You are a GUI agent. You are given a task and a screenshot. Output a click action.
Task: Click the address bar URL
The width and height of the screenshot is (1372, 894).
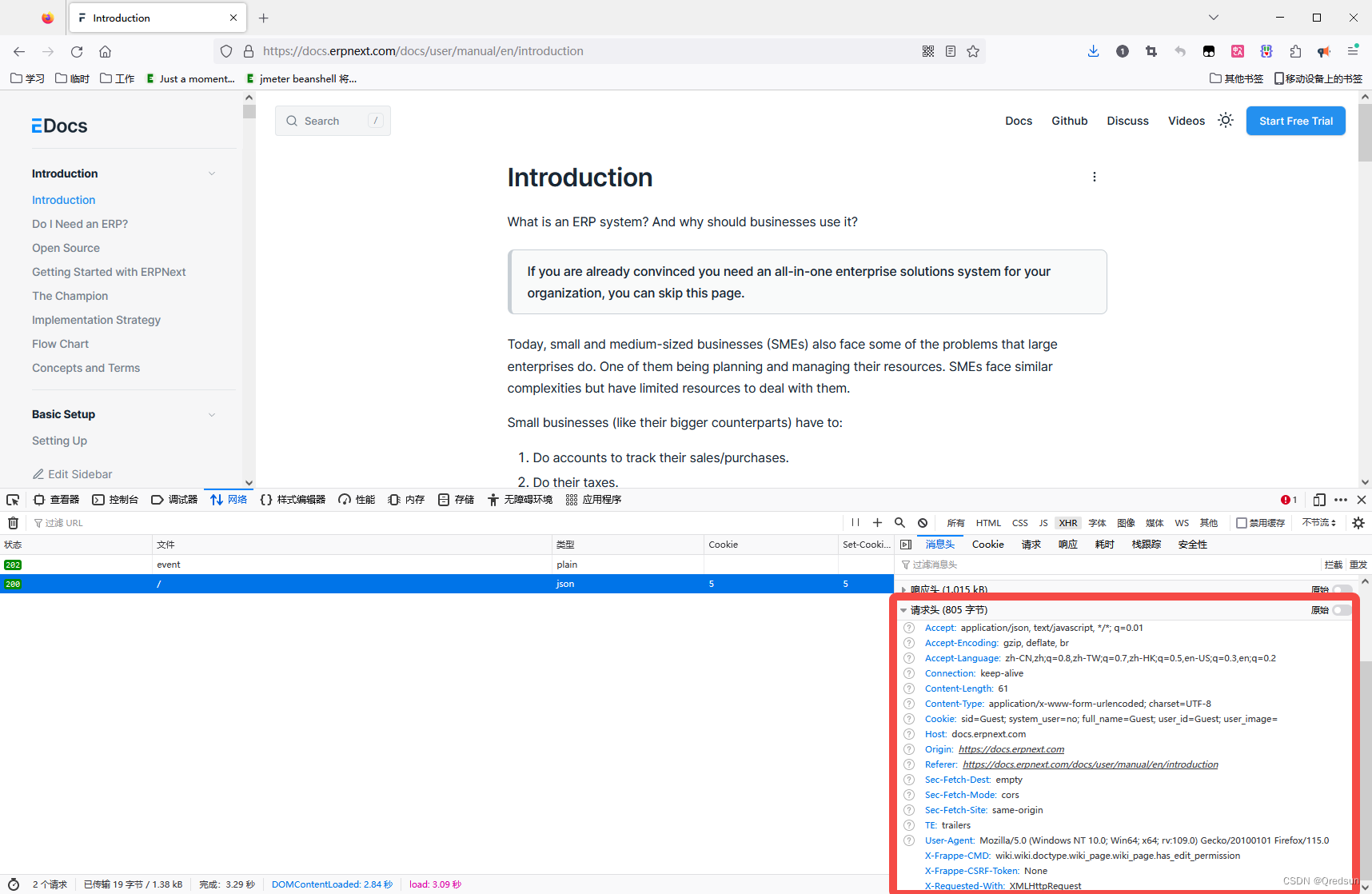pos(423,51)
